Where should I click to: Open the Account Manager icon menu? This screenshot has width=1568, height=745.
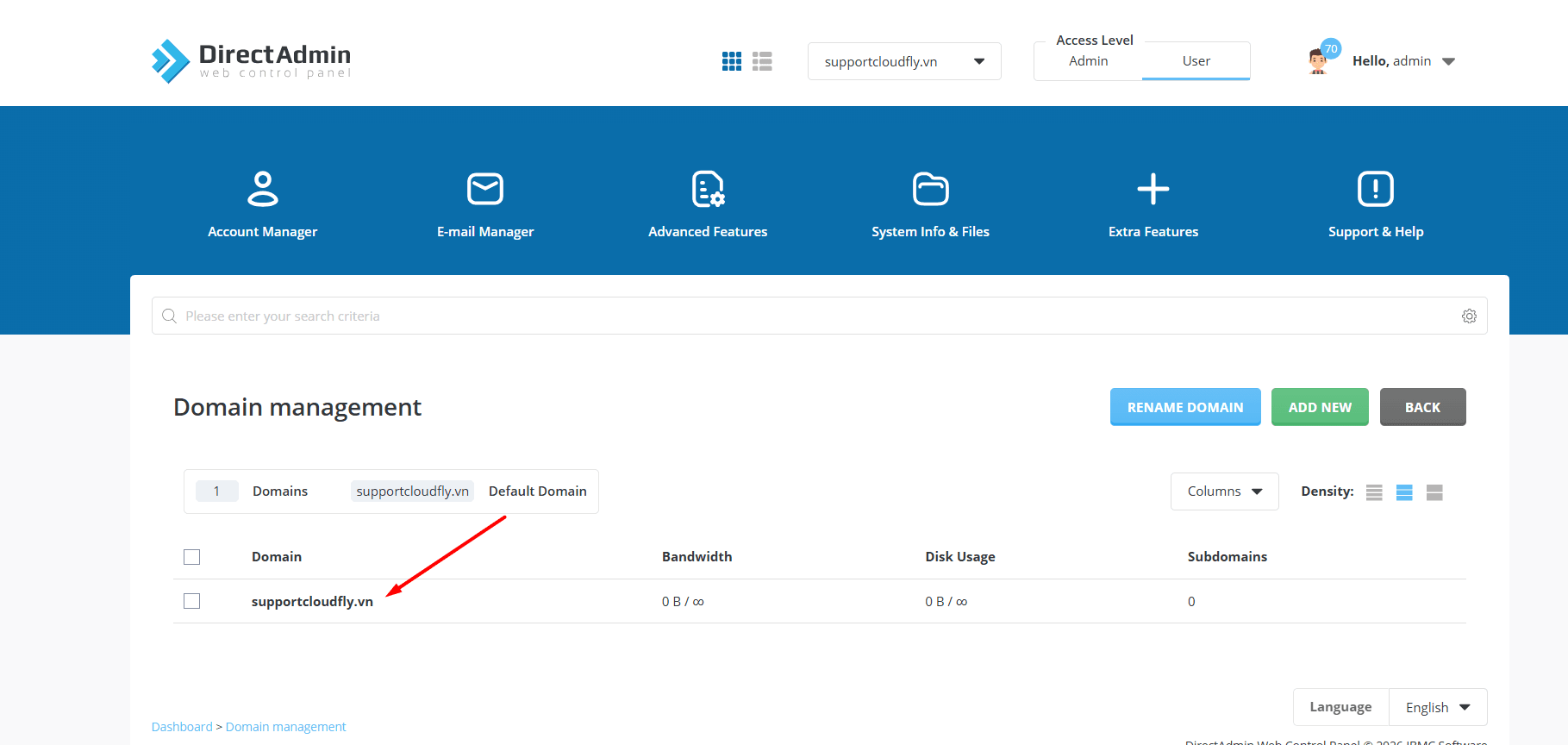point(262,190)
